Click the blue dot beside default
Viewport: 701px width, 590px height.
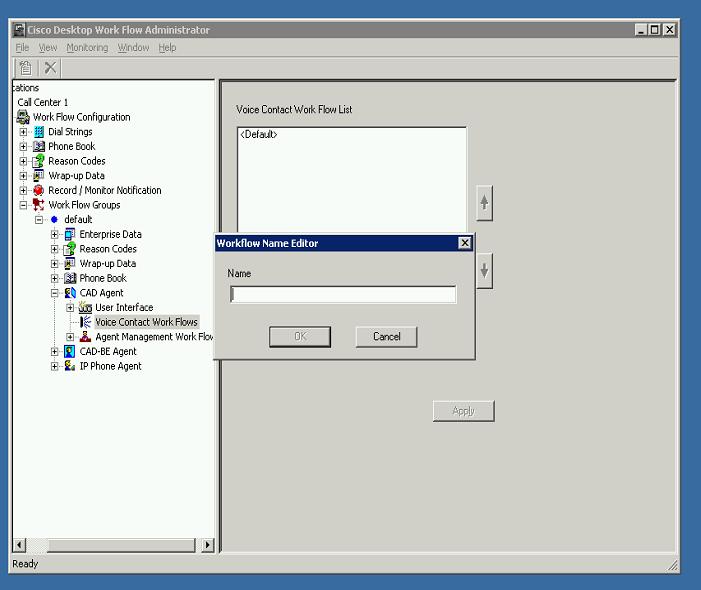pyautogui.click(x=55, y=219)
